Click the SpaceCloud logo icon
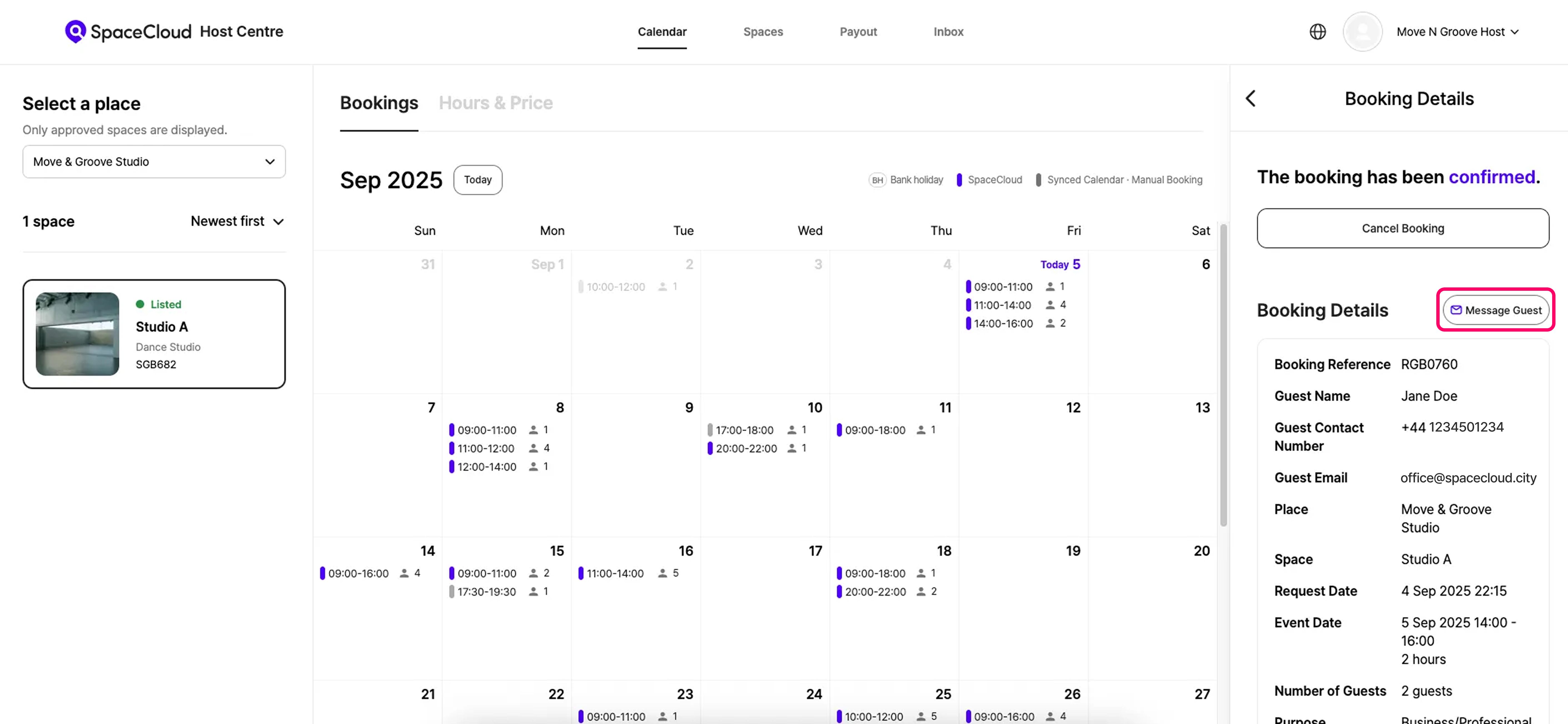The image size is (1568, 724). point(76,31)
